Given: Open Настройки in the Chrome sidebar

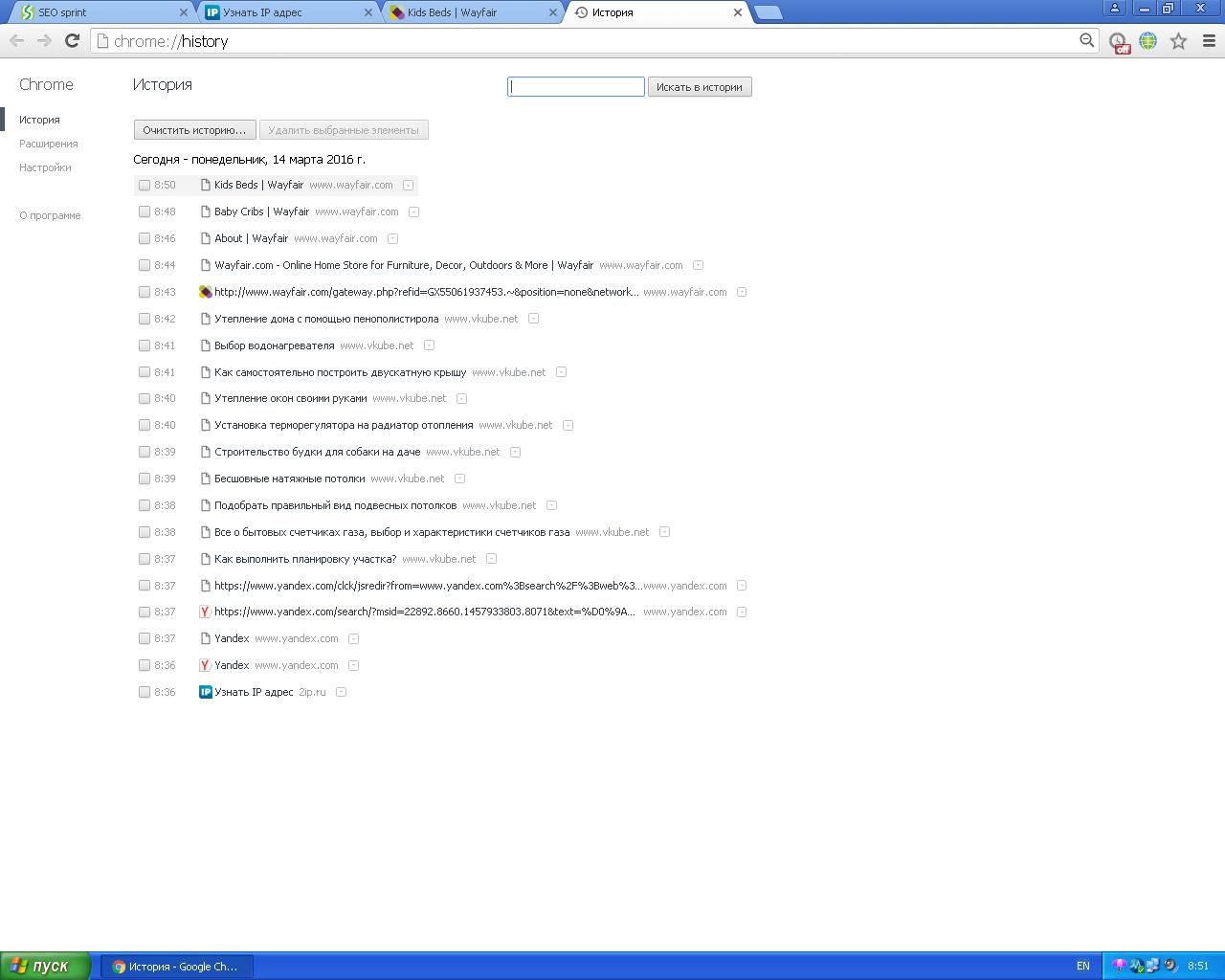Looking at the screenshot, I should click(x=45, y=167).
